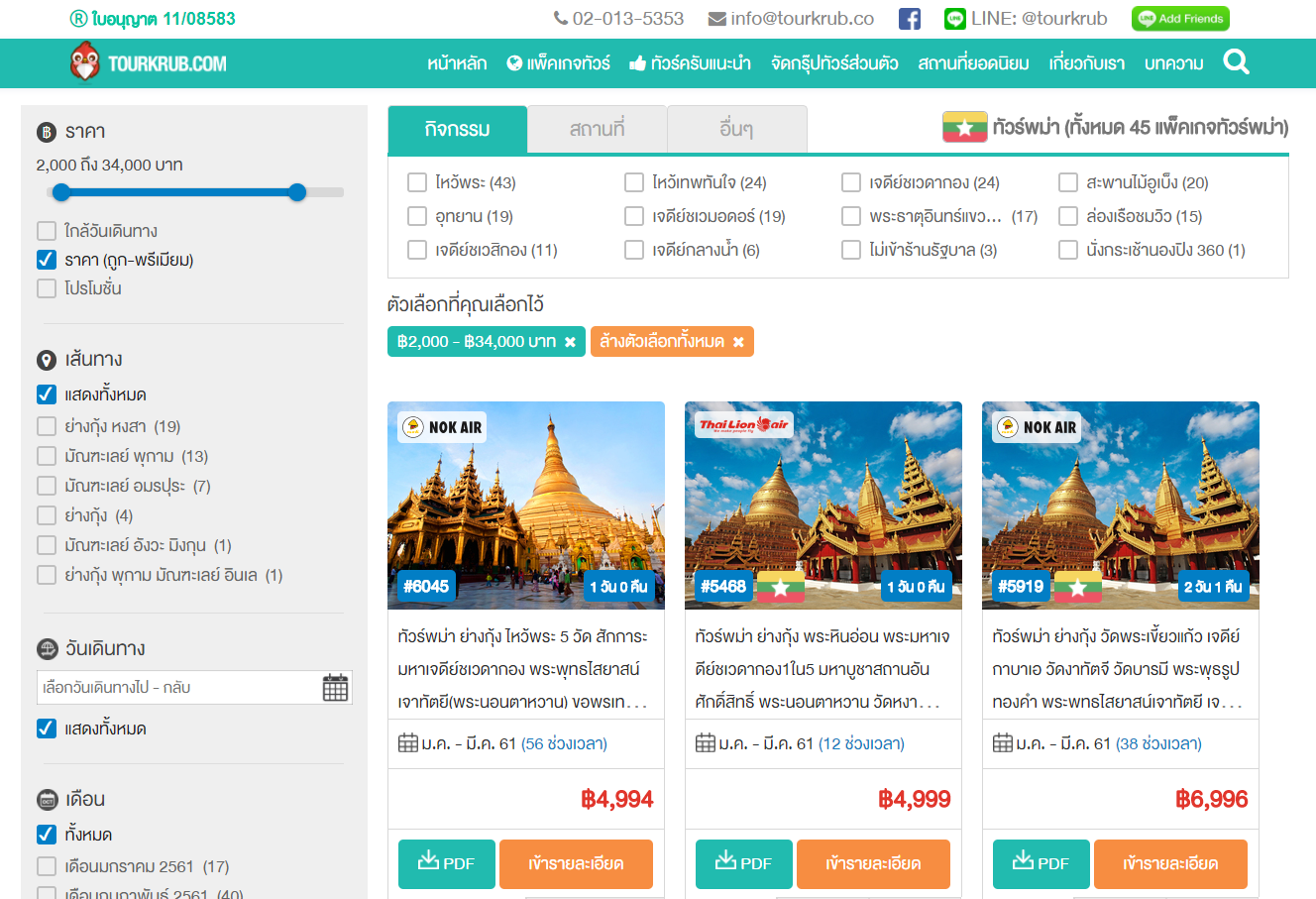Click เข้ารายละเอียด for the ฿4,994 tour
Viewport: 1316px width, 899px height.
576,863
